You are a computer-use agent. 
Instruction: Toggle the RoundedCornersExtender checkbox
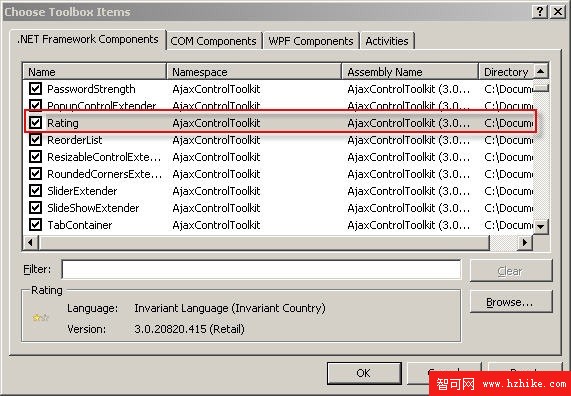[x=35, y=174]
